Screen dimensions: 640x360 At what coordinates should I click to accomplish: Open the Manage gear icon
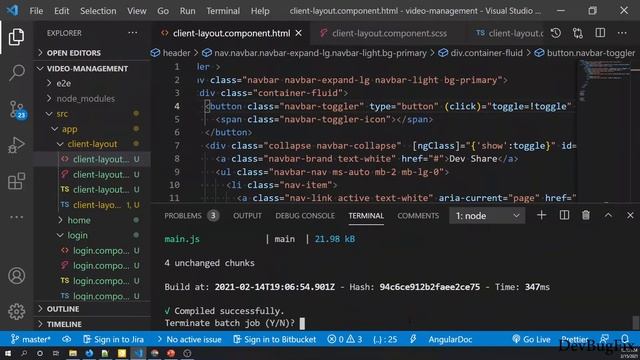click(x=16, y=311)
